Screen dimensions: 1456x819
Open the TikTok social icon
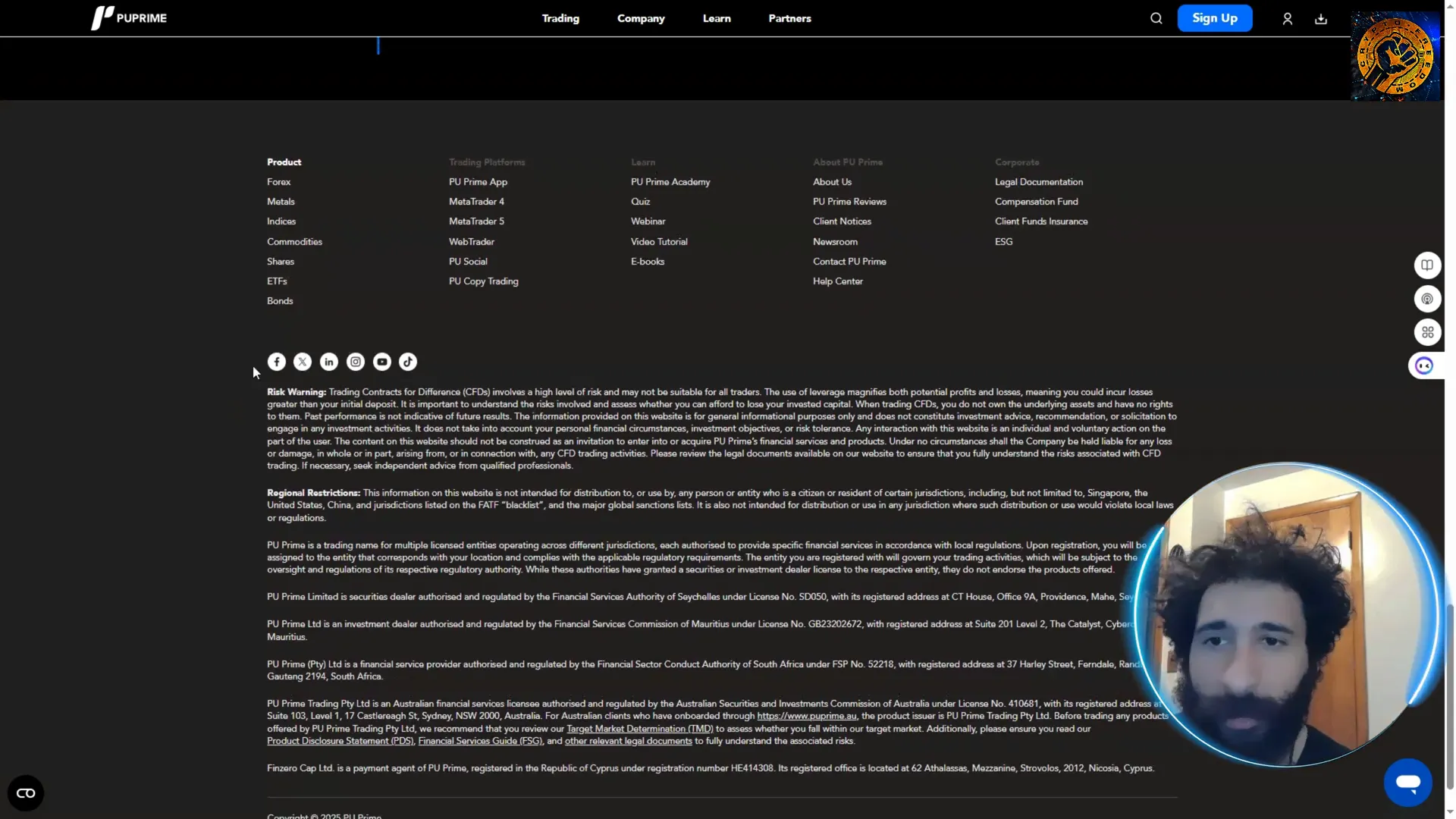(408, 362)
